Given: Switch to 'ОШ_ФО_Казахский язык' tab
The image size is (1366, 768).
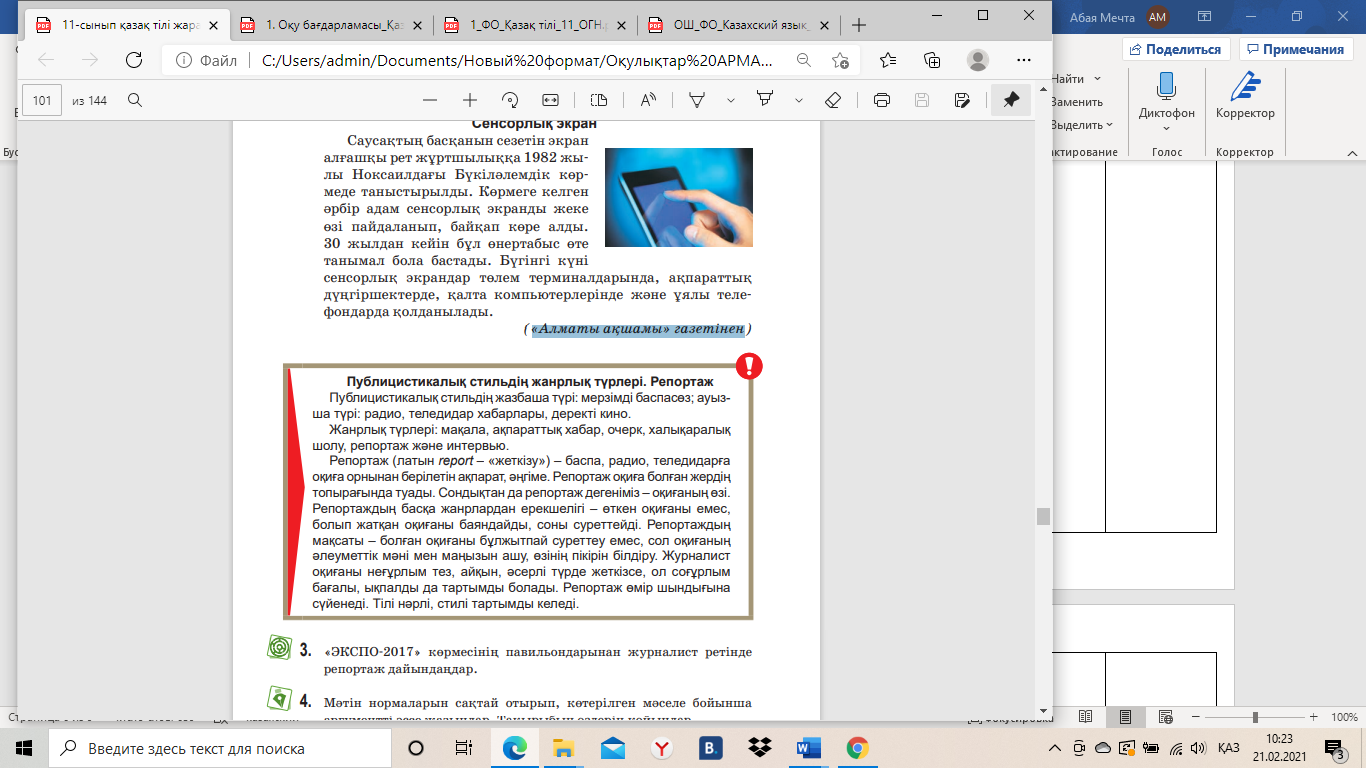Looking at the screenshot, I should point(741,25).
